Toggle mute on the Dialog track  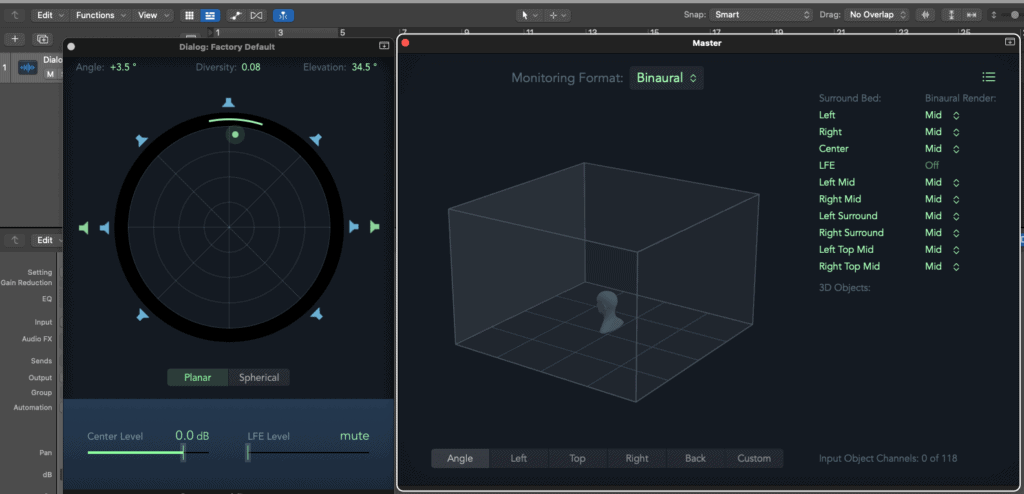click(49, 75)
